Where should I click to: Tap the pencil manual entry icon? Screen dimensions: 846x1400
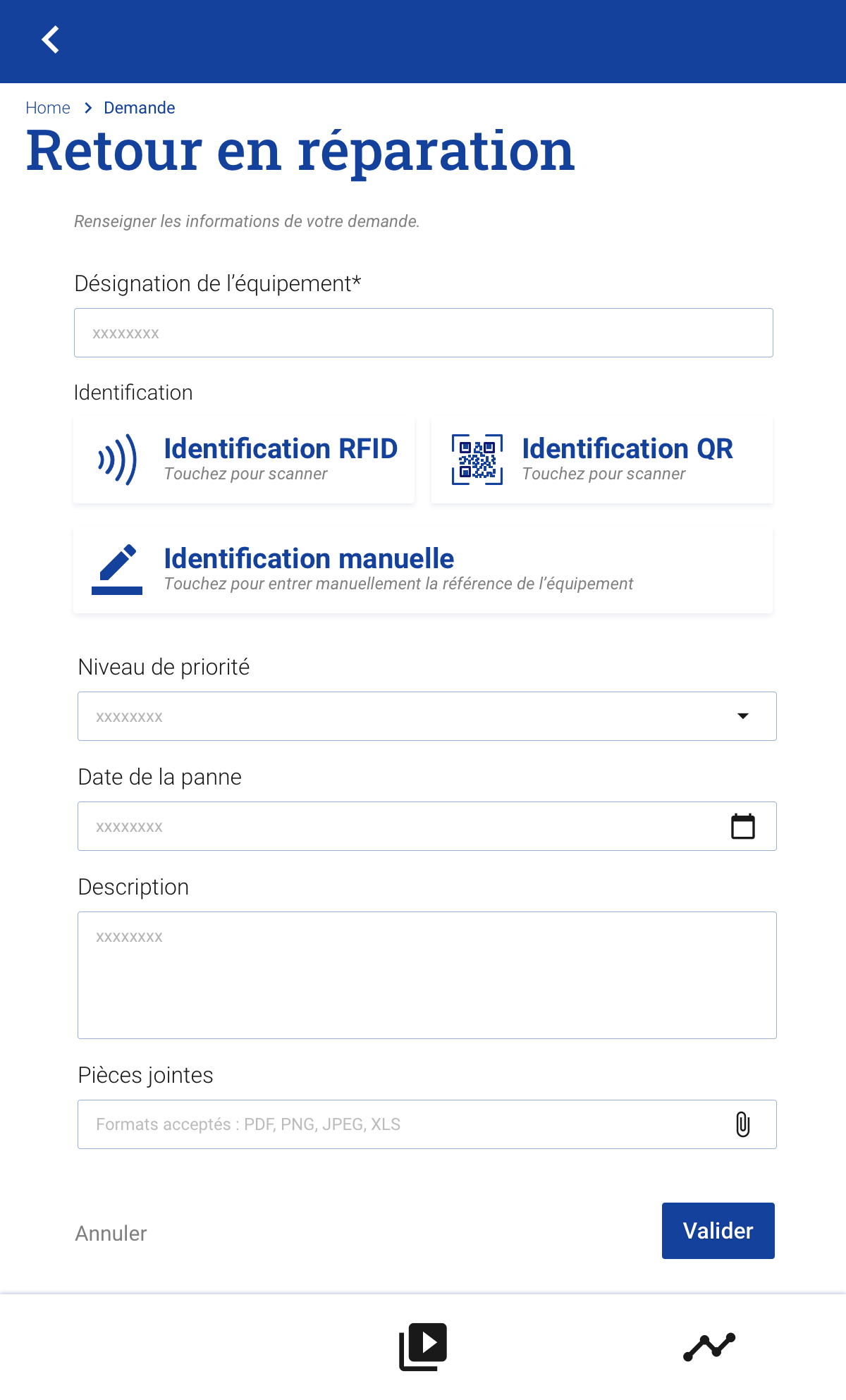click(x=117, y=570)
